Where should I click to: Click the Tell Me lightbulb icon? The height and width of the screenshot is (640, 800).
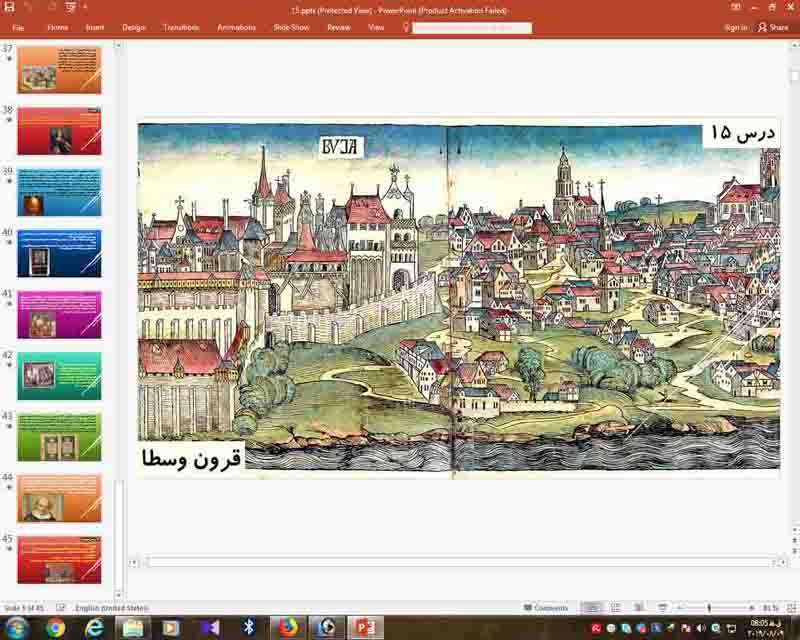(x=406, y=27)
